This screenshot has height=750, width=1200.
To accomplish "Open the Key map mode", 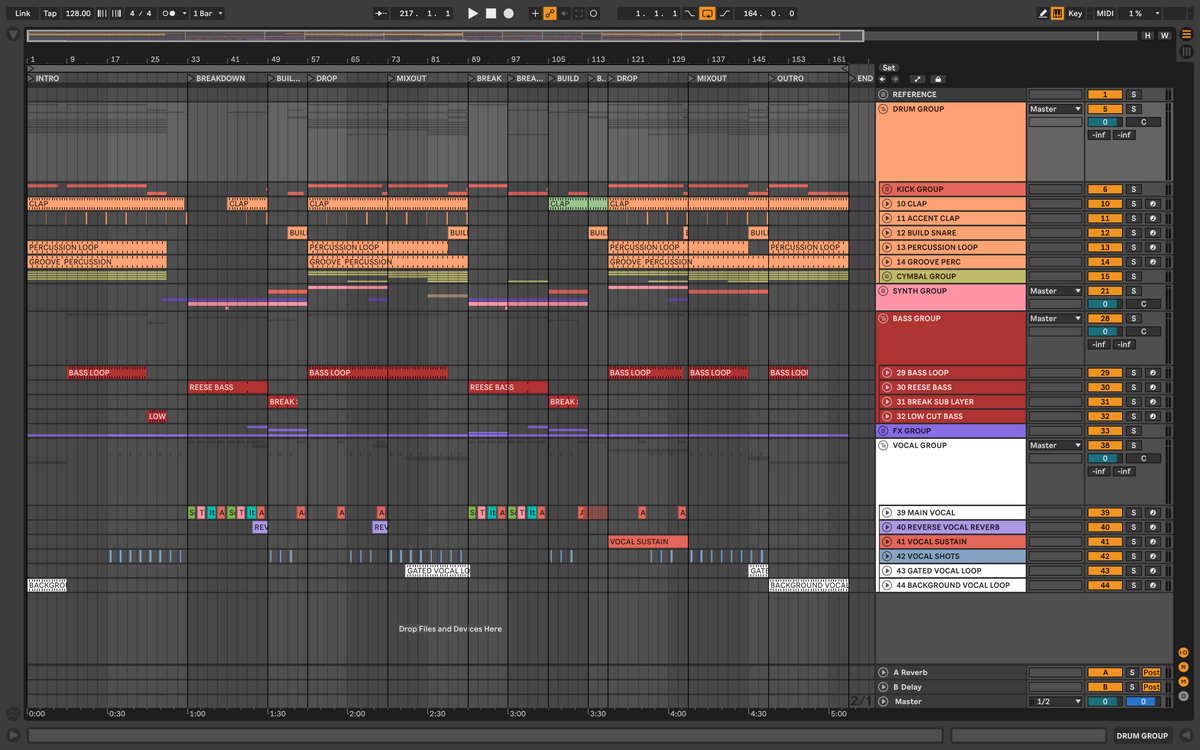I will [1075, 14].
